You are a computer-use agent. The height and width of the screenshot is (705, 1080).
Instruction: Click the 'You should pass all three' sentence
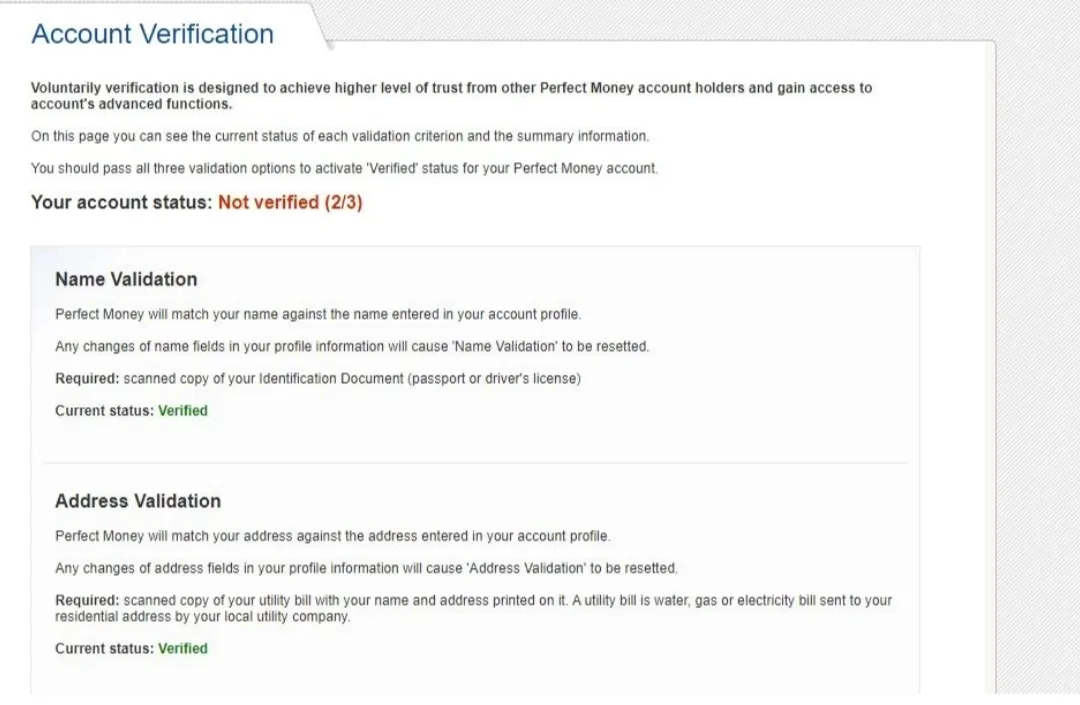[344, 168]
